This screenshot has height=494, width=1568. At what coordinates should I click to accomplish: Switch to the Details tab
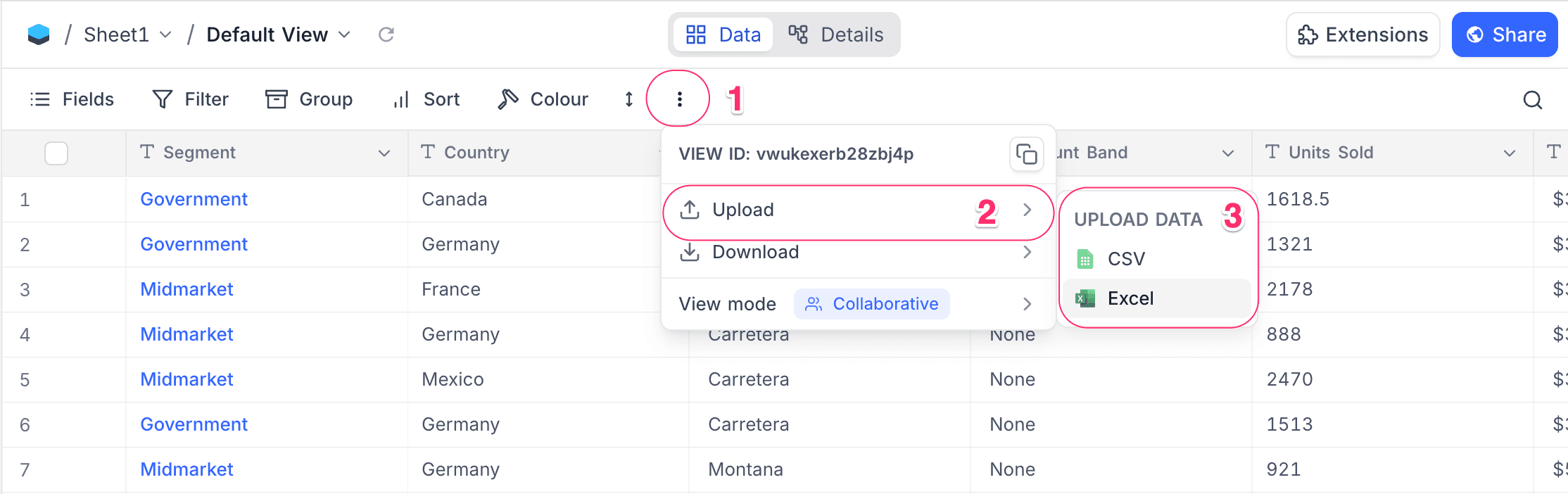[x=836, y=34]
